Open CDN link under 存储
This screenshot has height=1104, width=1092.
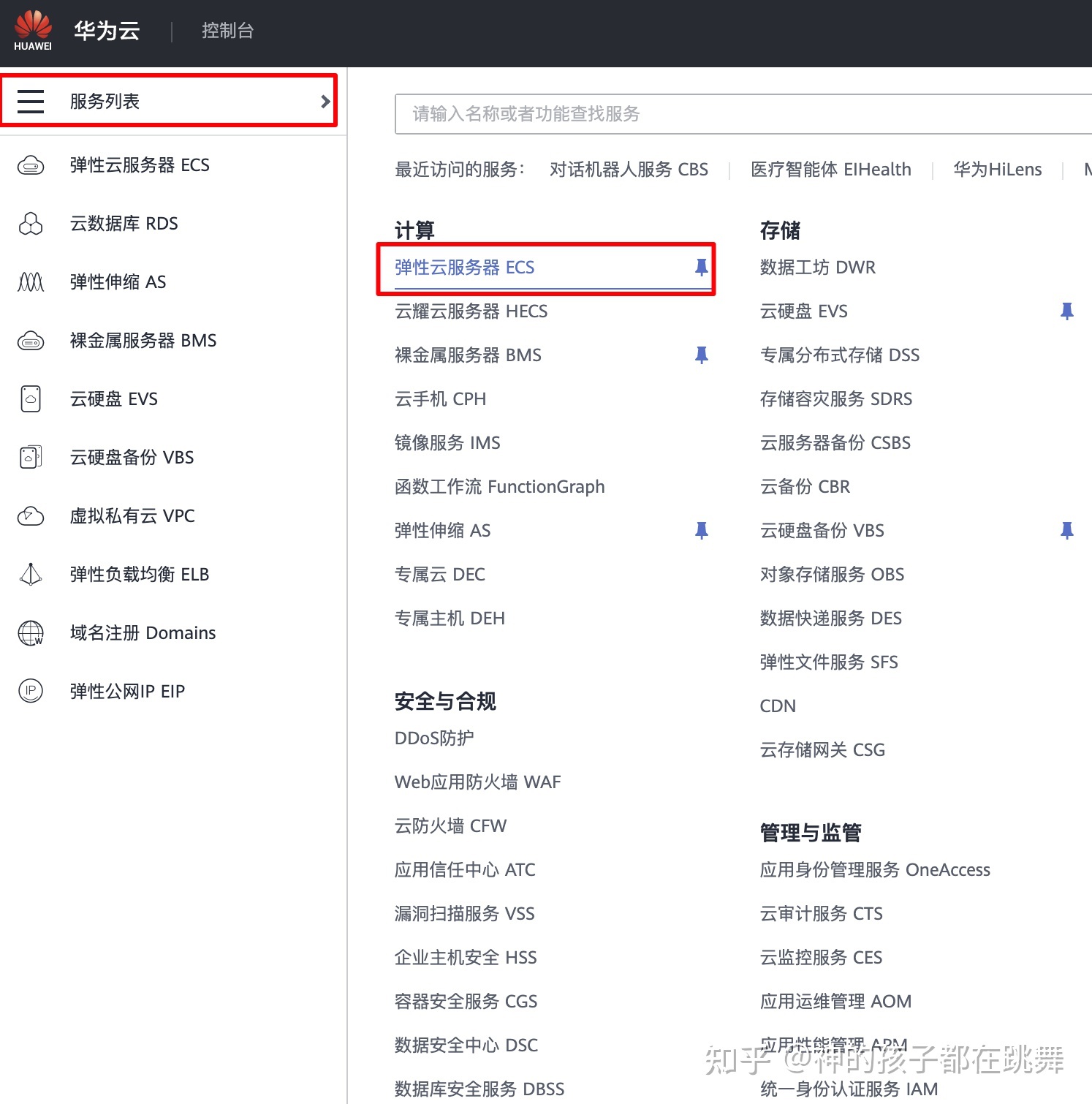point(778,706)
